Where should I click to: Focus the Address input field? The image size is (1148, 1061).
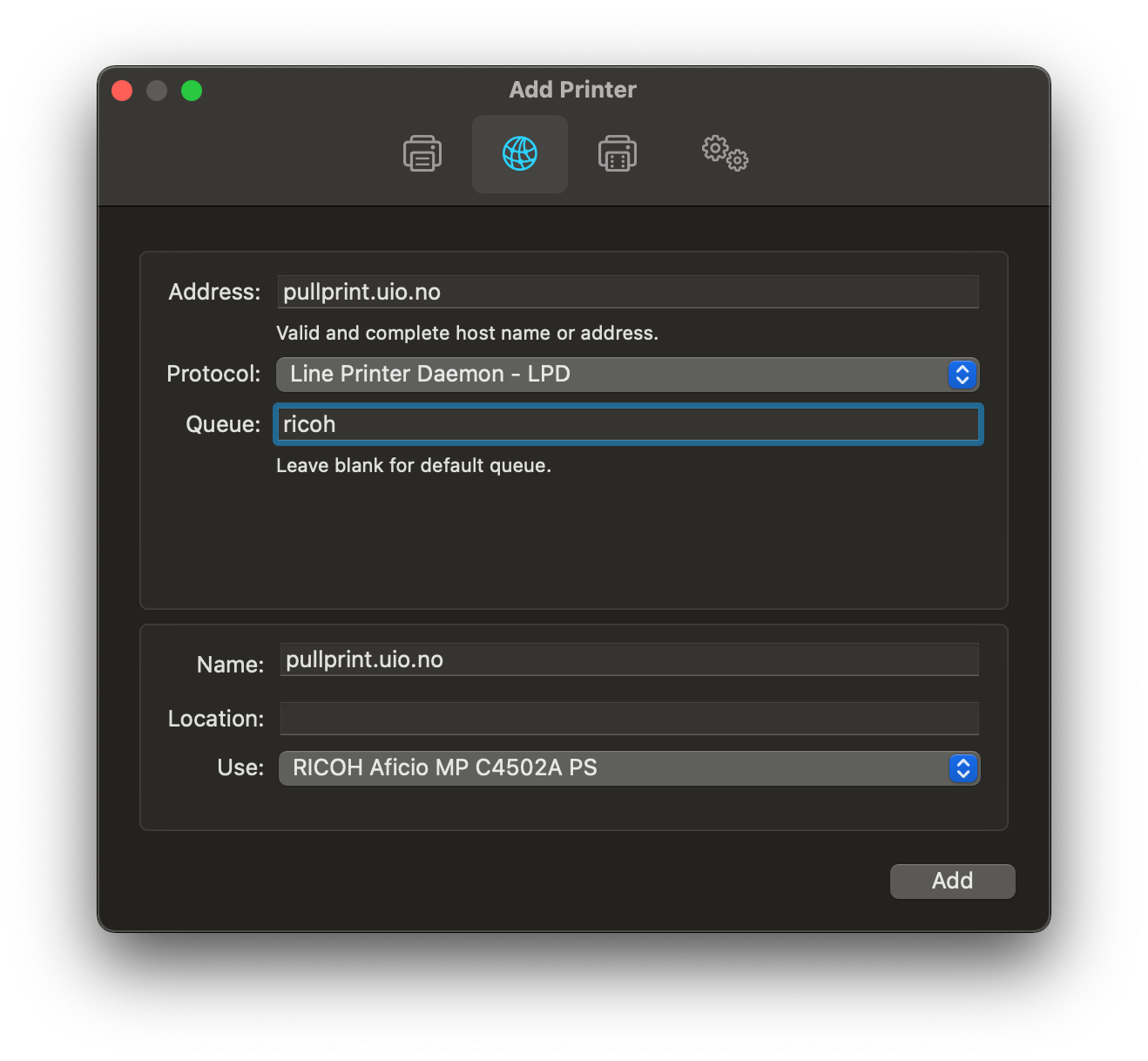click(628, 292)
